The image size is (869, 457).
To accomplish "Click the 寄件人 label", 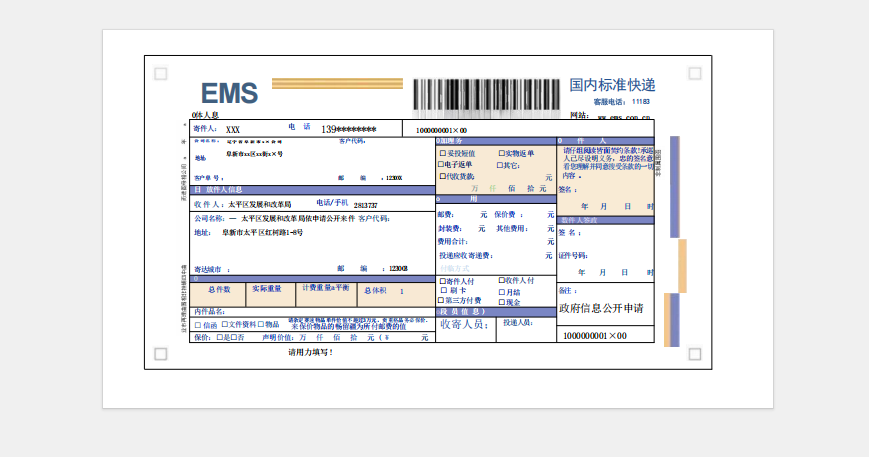I will pos(205,129).
